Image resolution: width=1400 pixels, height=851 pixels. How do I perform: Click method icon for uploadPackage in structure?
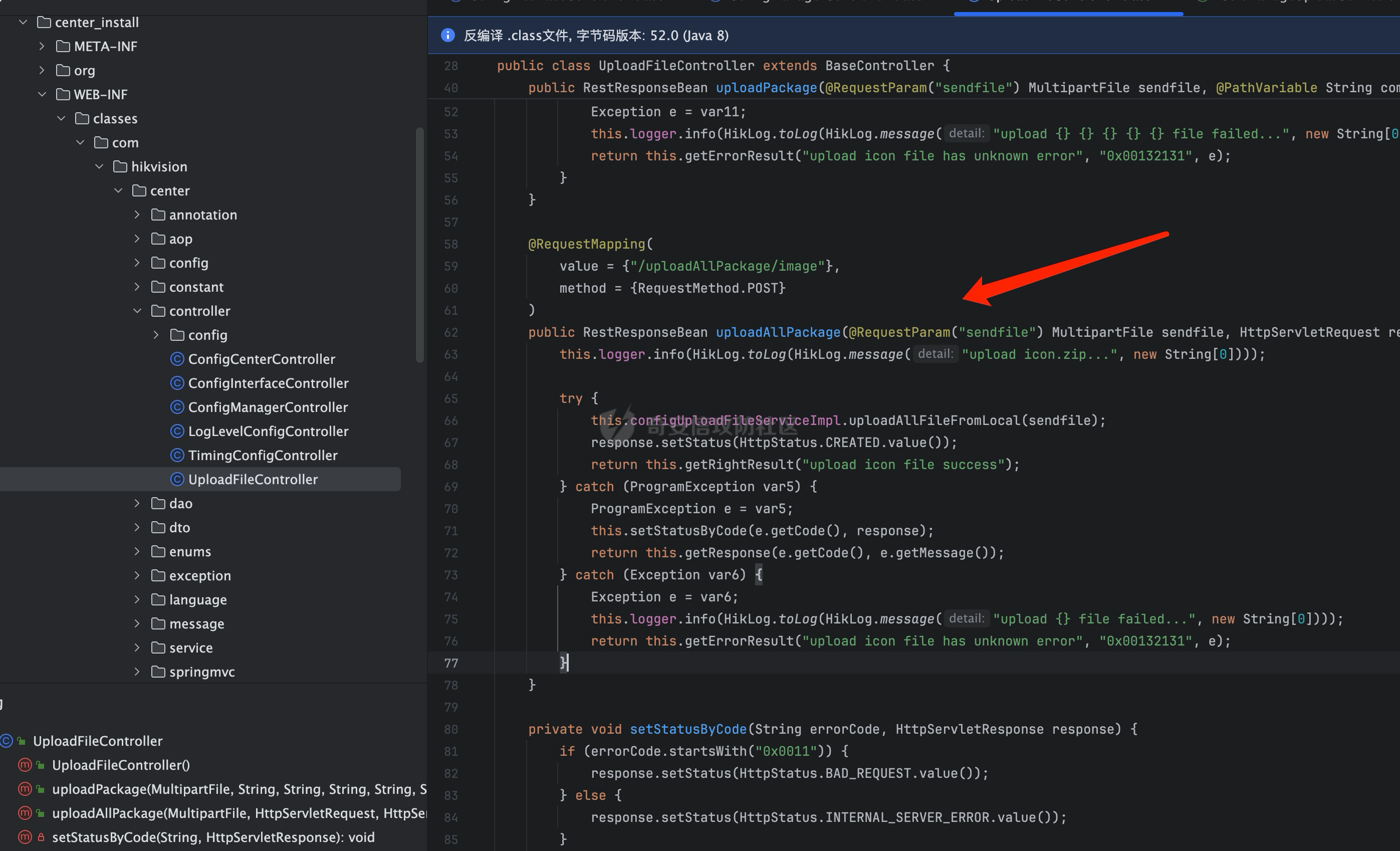[x=25, y=789]
